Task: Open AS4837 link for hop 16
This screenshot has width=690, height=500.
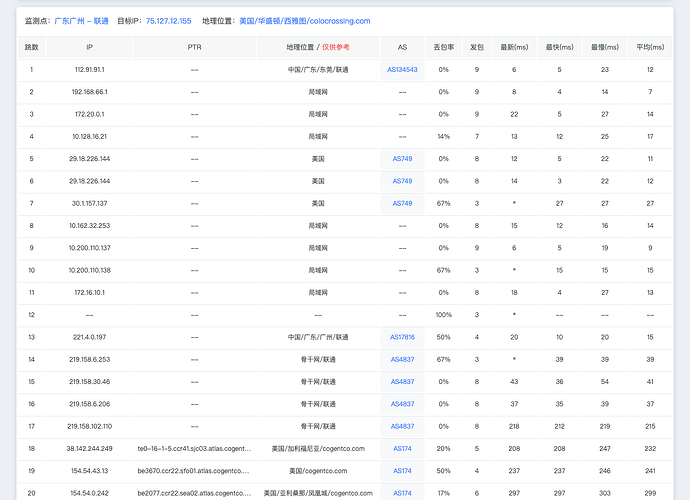Action: coord(402,404)
